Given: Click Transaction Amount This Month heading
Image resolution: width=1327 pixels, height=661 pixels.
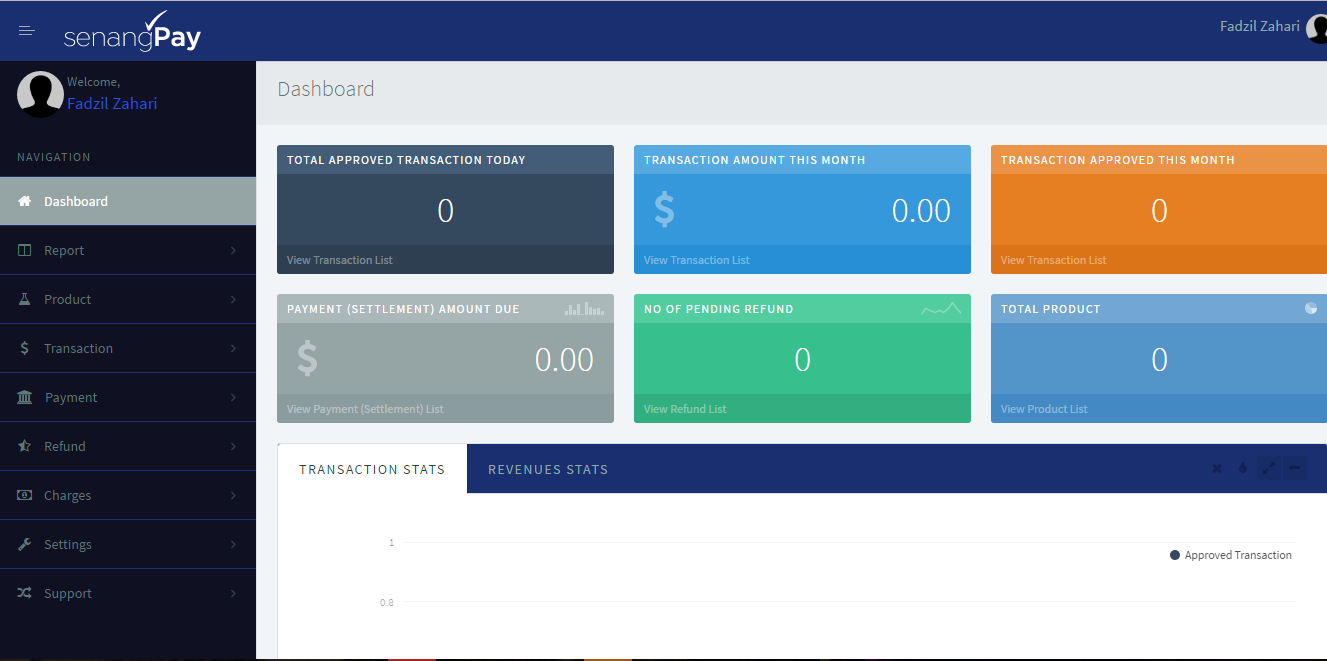Looking at the screenshot, I should coord(755,160).
